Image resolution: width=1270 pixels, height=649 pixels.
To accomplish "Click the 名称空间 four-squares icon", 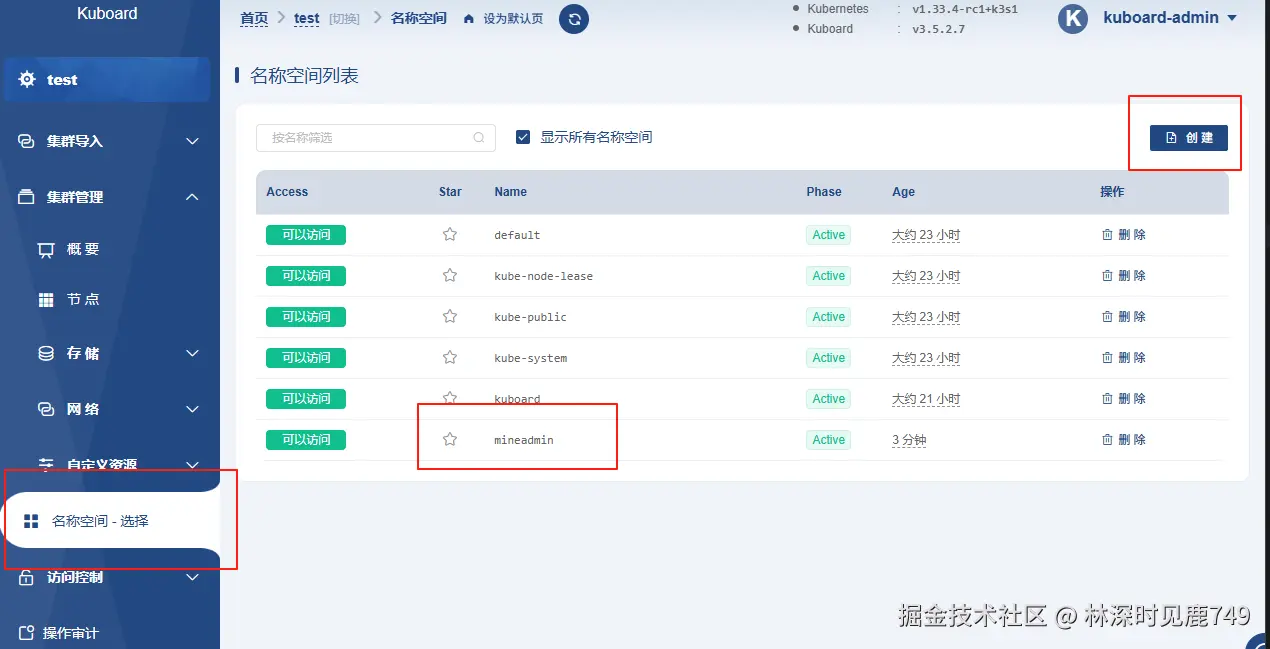I will (31, 521).
